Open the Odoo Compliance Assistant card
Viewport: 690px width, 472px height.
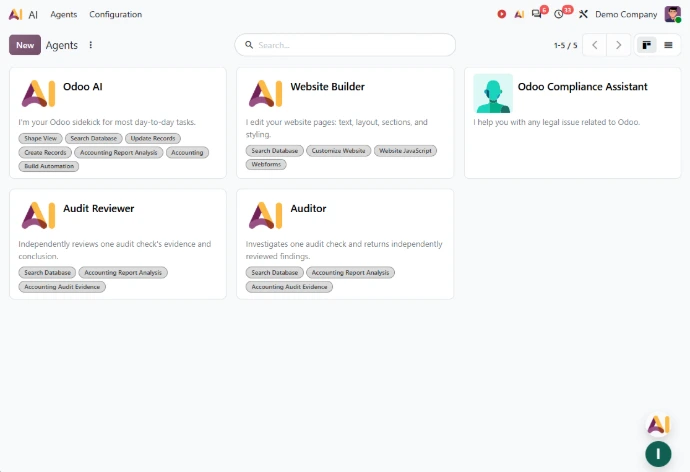click(x=573, y=123)
